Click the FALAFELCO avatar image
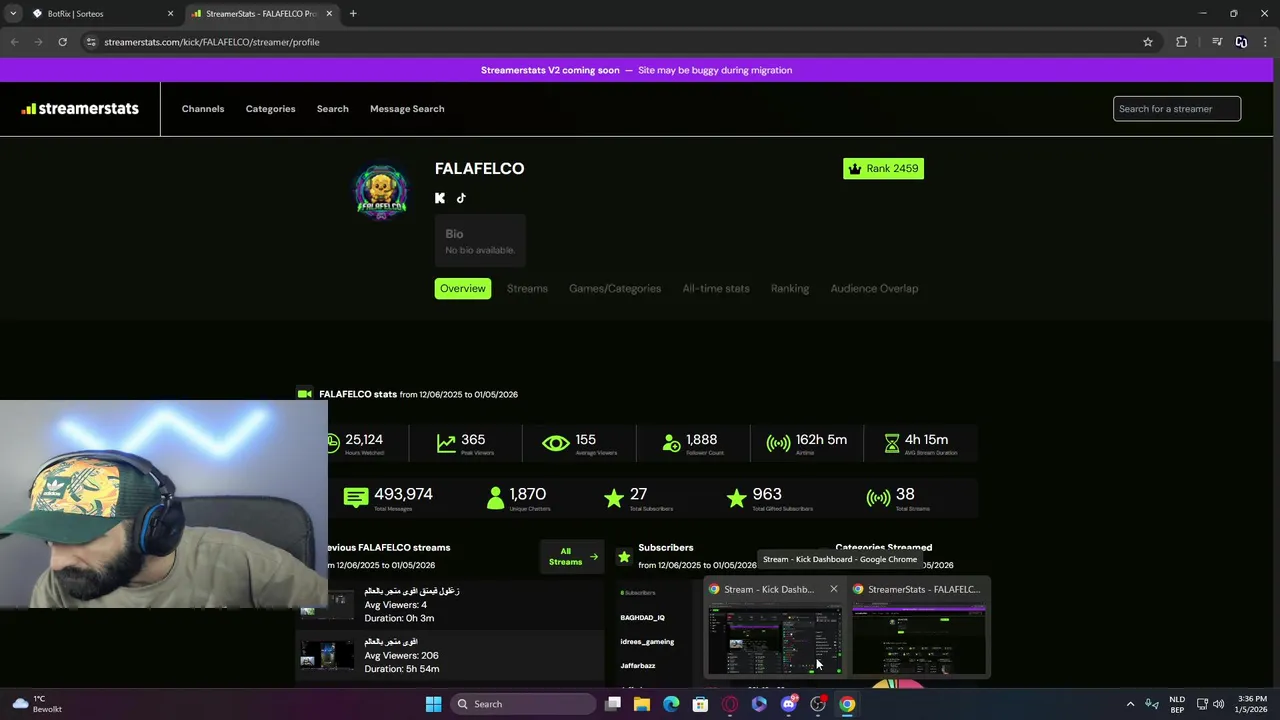Viewport: 1280px width, 720px height. click(381, 192)
